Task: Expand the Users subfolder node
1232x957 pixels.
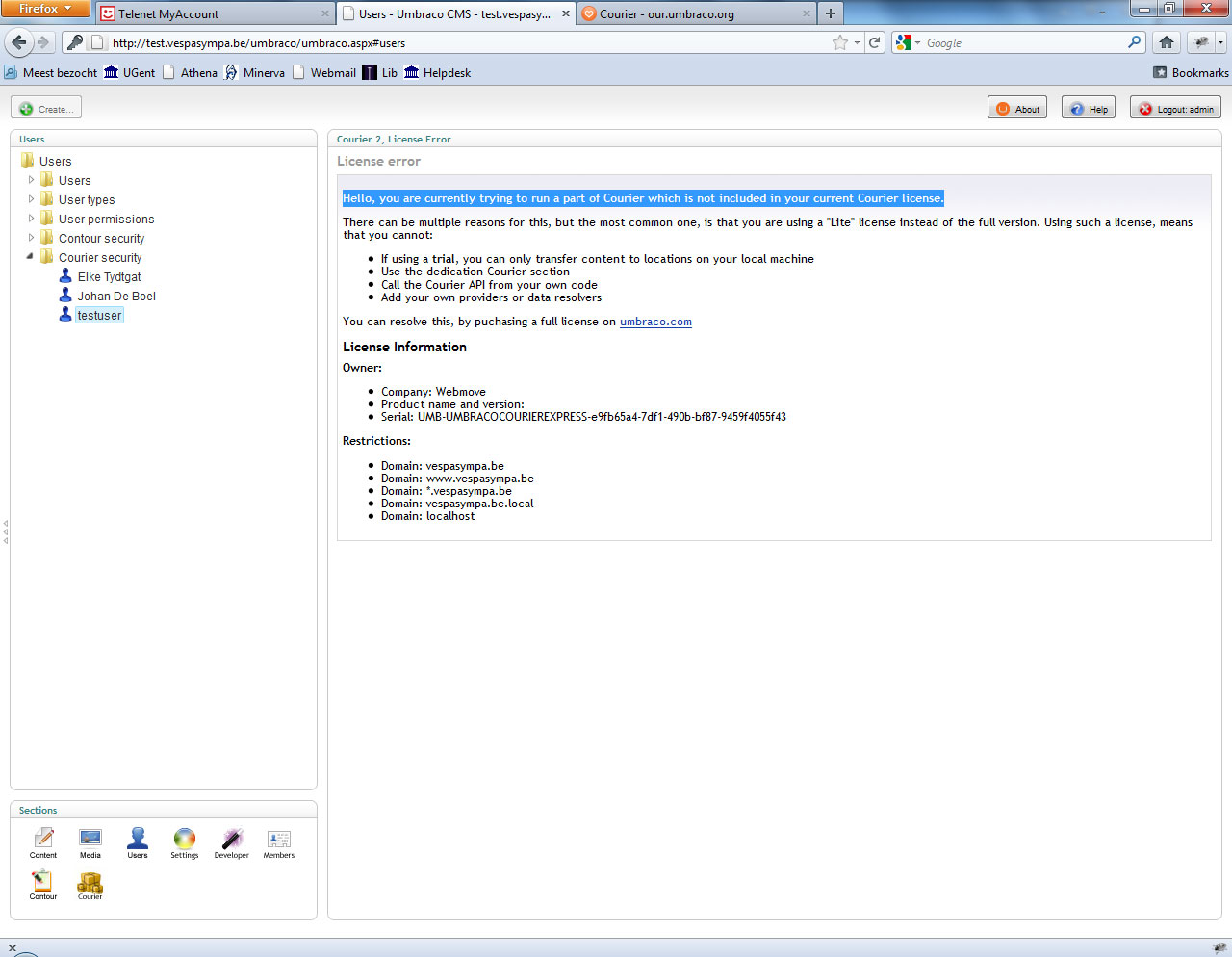Action: pos(31,180)
